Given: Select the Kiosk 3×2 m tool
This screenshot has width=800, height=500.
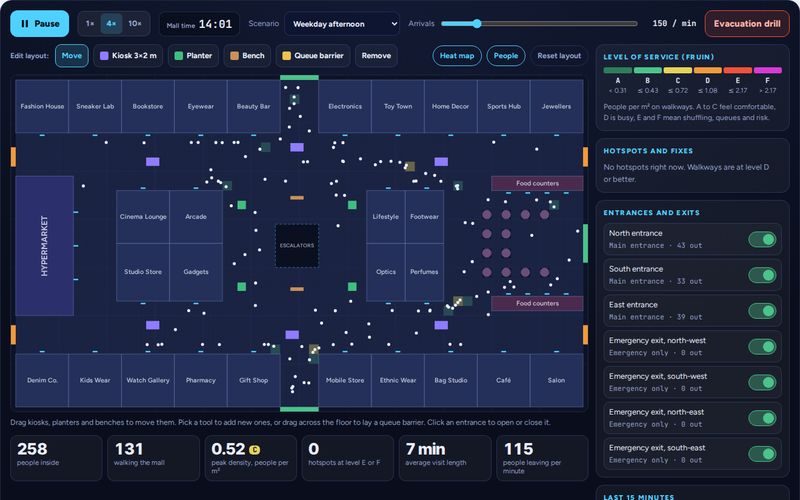Looking at the screenshot, I should tap(128, 56).
